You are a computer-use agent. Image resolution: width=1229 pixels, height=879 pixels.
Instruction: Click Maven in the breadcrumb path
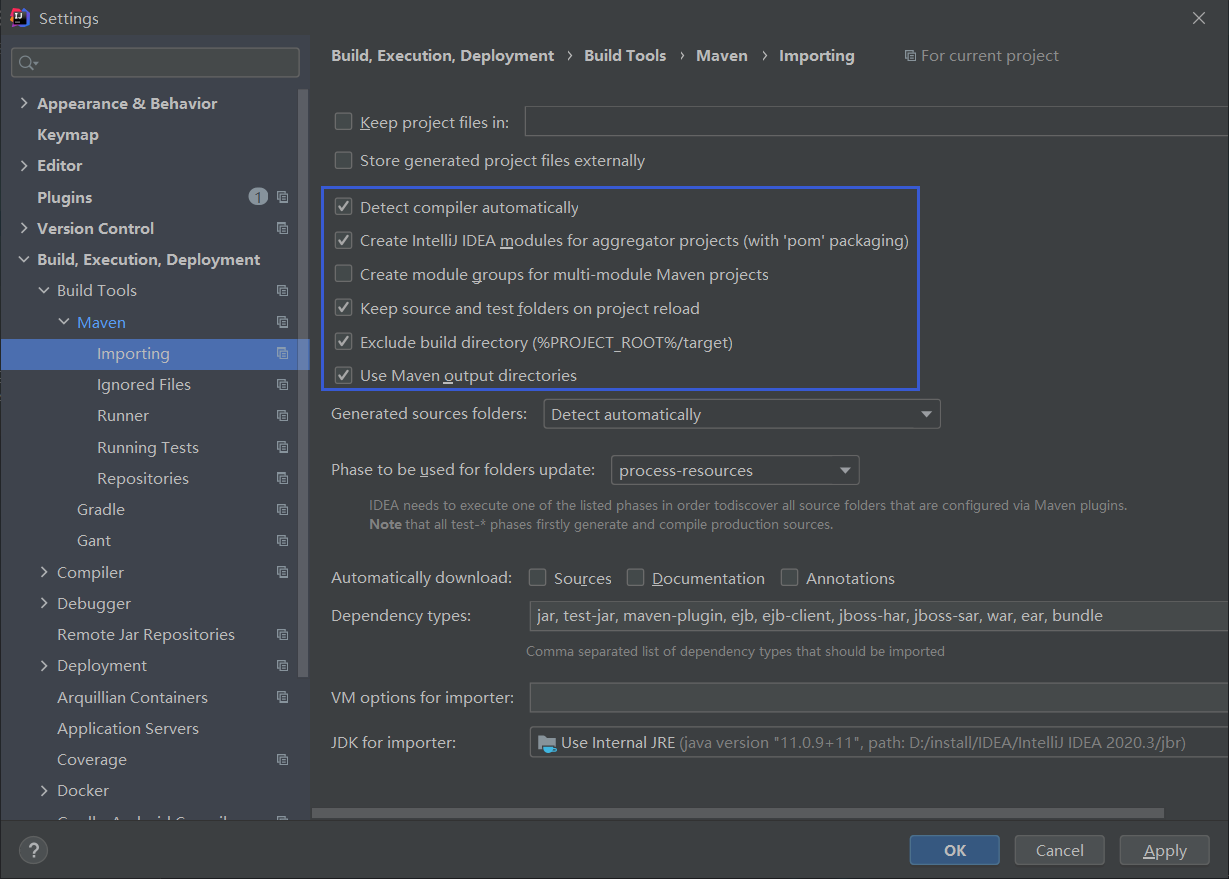pos(722,56)
